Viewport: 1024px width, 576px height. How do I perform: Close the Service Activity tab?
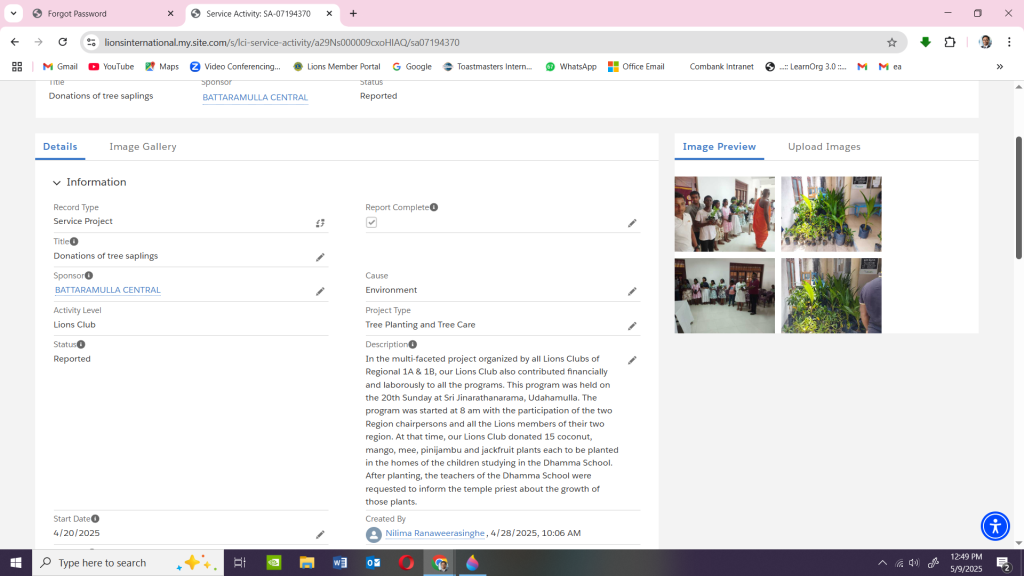[329, 13]
